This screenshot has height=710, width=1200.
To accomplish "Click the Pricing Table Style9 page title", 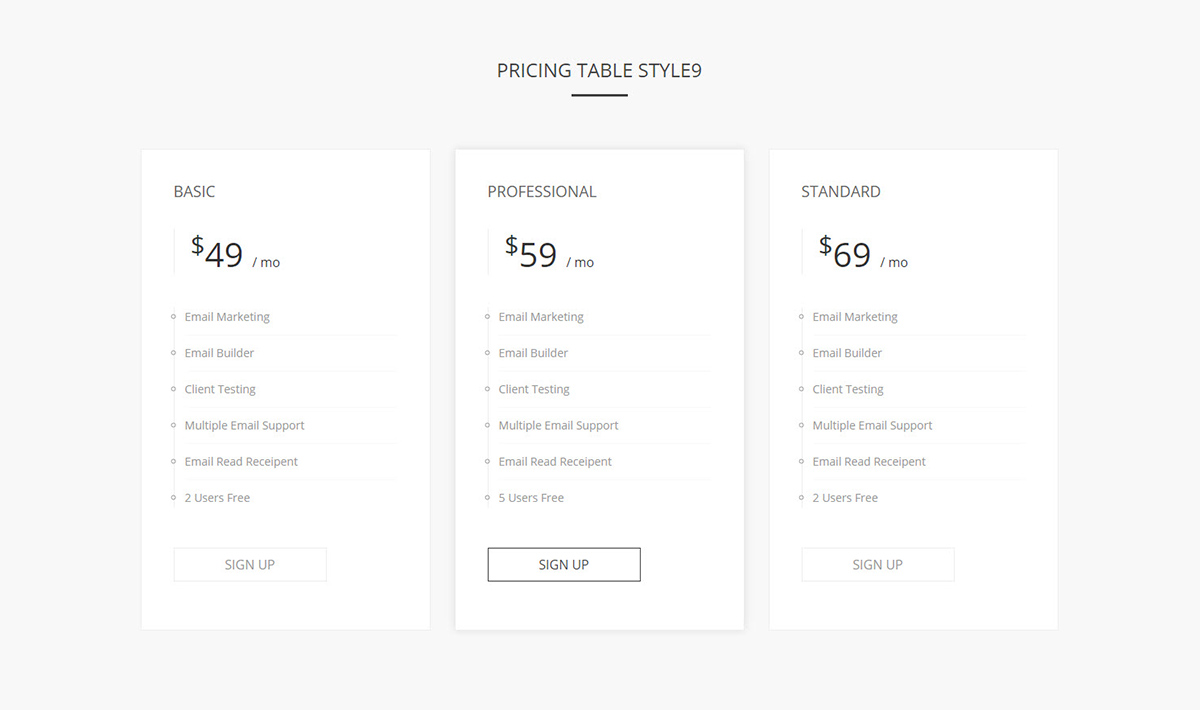I will click(599, 71).
